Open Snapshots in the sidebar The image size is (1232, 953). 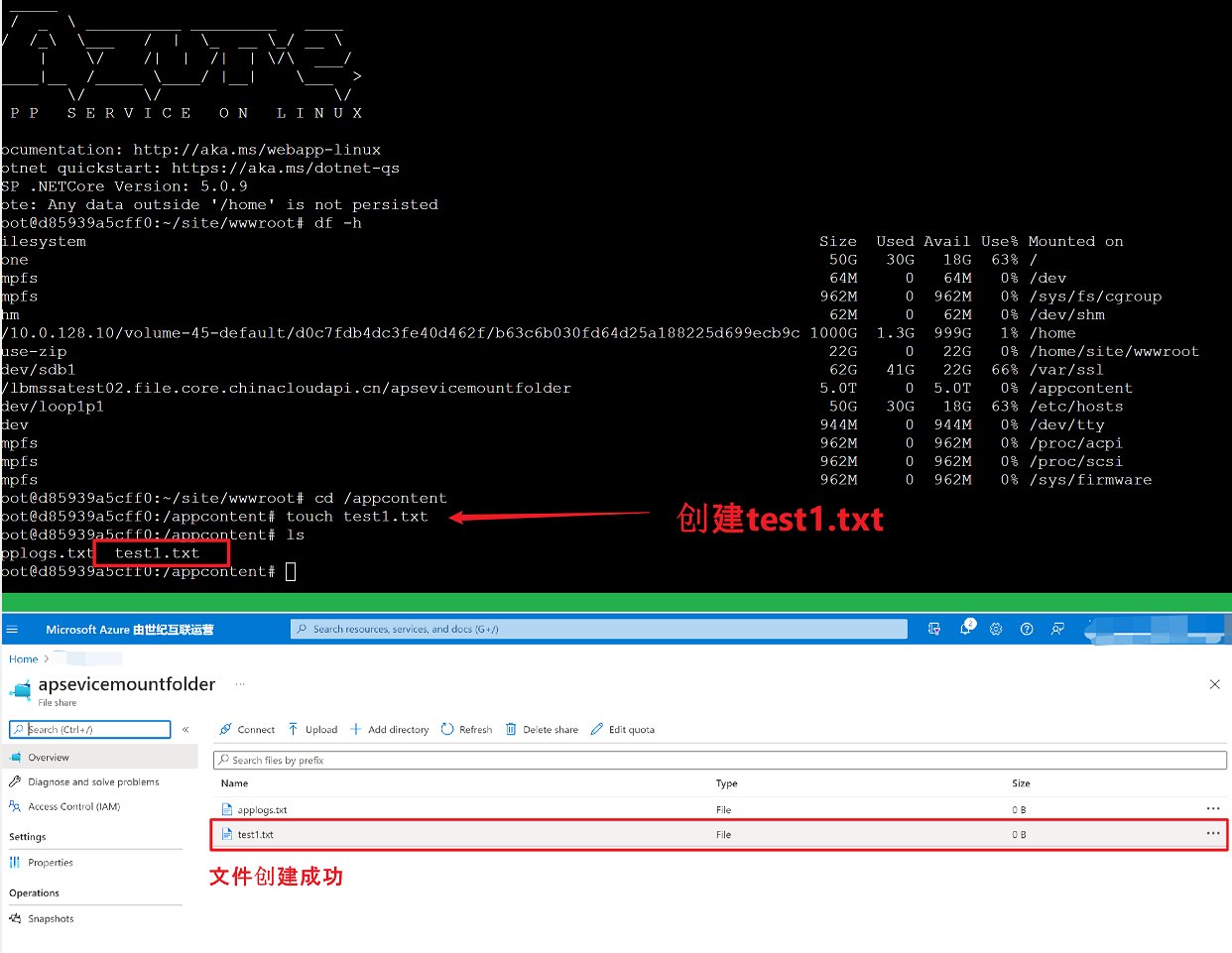tap(51, 919)
